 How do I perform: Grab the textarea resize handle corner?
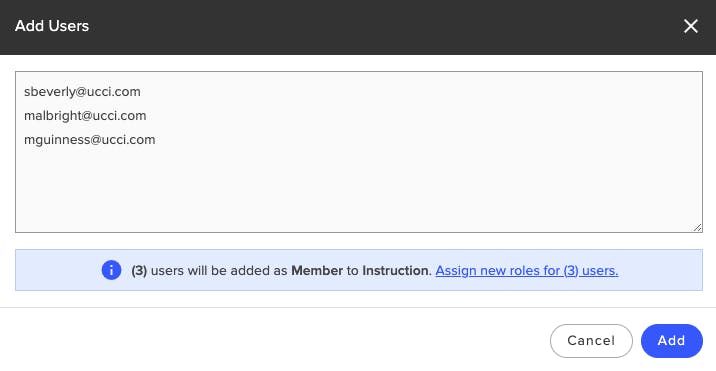pyautogui.click(x=697, y=227)
